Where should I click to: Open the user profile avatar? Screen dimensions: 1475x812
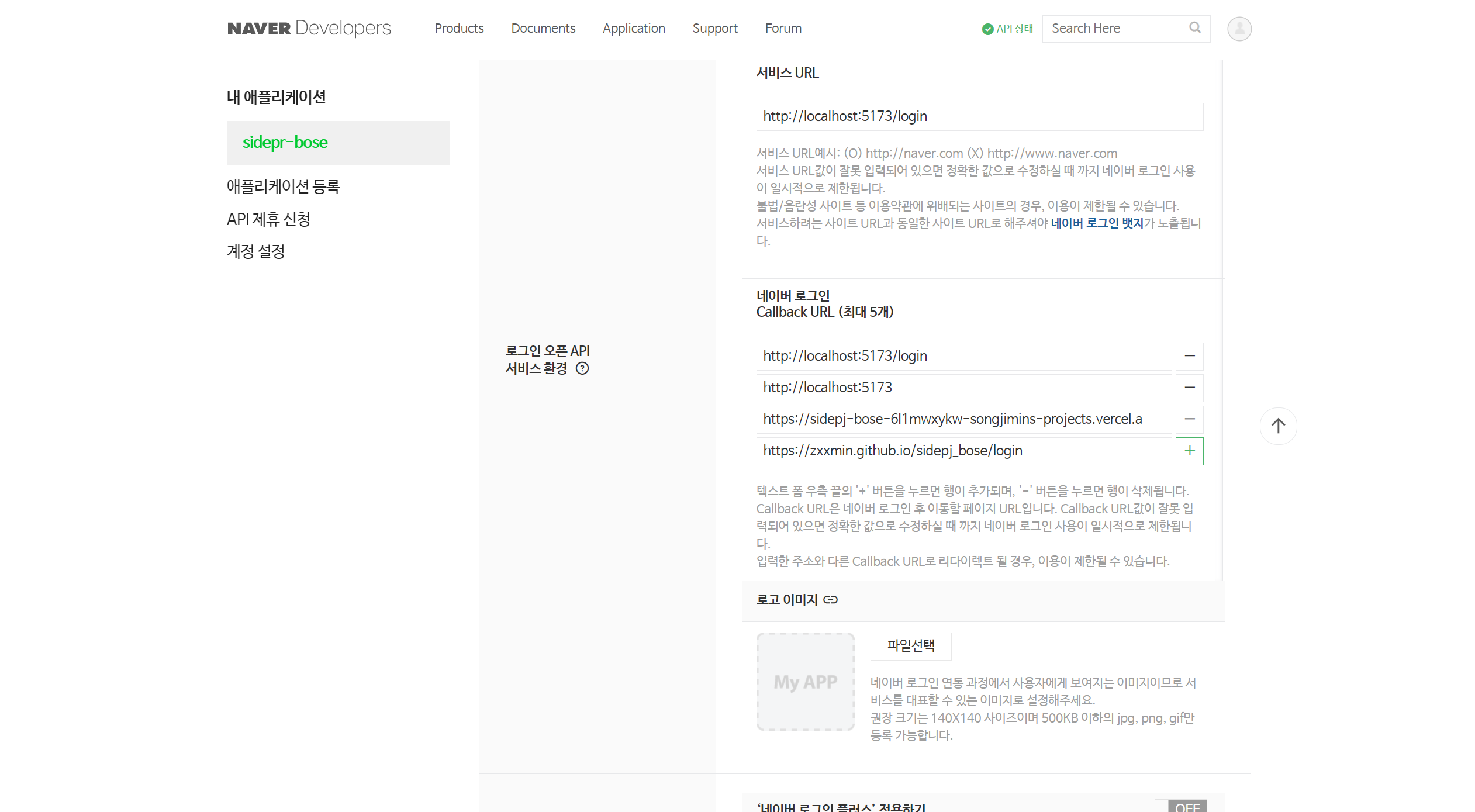tap(1239, 28)
